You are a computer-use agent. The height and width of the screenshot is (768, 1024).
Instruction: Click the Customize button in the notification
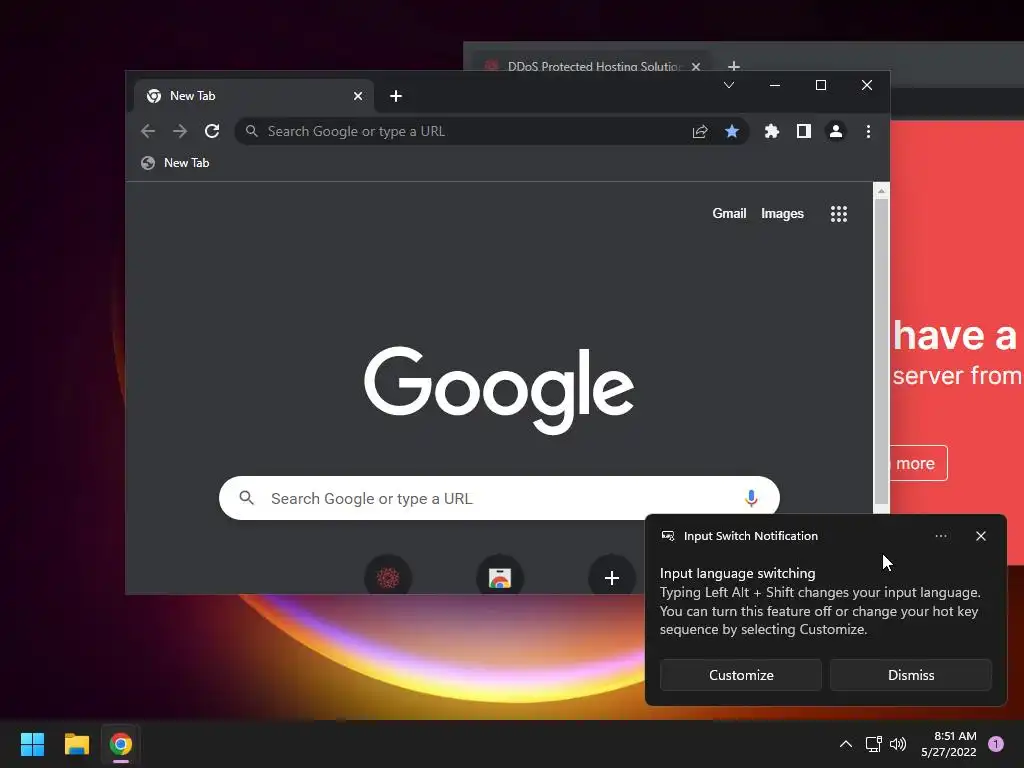pyautogui.click(x=741, y=675)
